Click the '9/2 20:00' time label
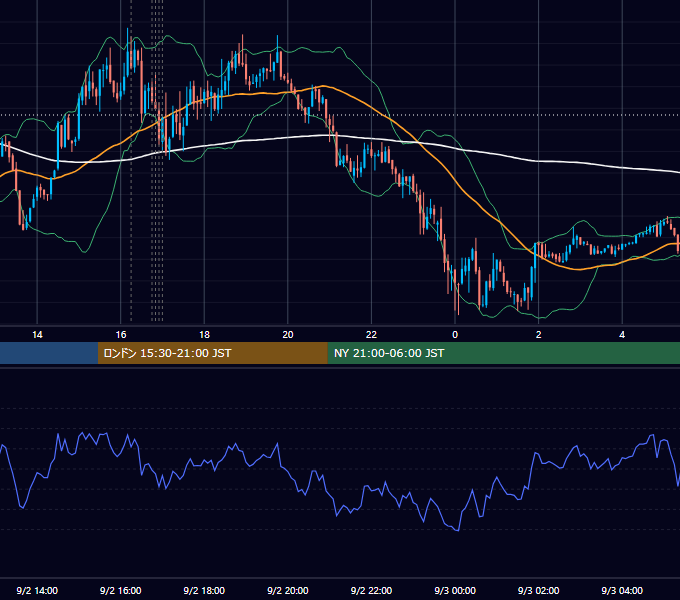The image size is (680, 600). pos(288,591)
